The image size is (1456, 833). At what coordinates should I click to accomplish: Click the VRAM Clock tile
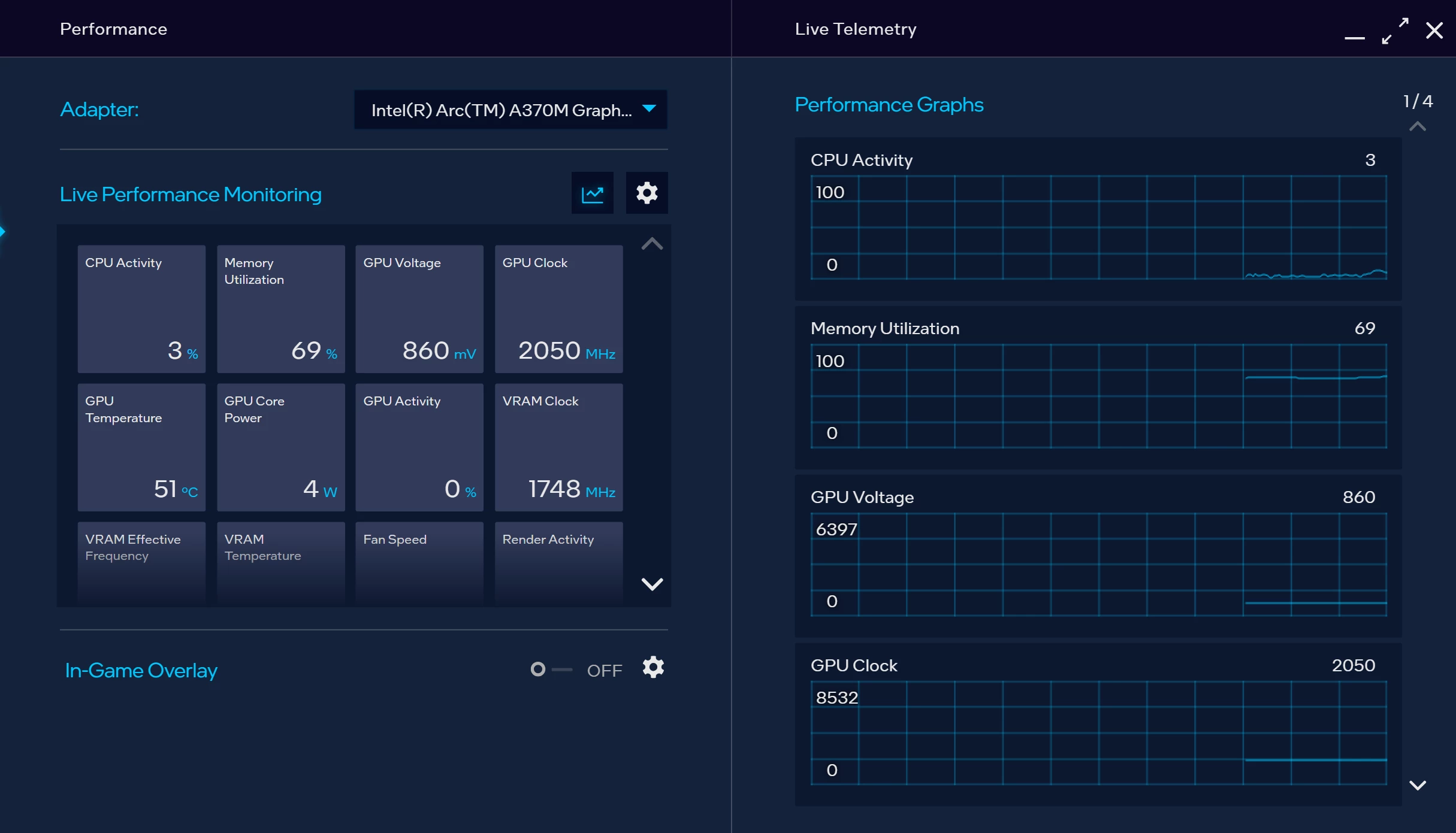(x=558, y=447)
